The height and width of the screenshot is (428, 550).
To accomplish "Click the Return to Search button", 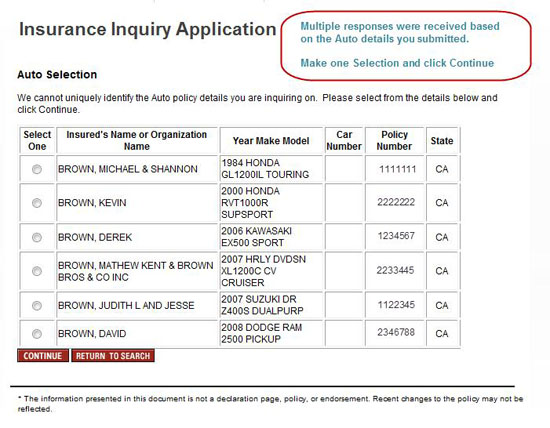I will point(113,356).
